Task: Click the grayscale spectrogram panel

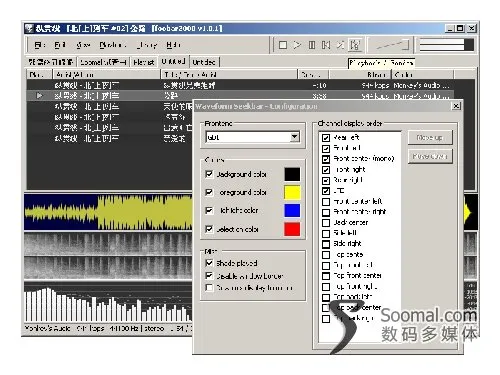Action: pos(108,256)
